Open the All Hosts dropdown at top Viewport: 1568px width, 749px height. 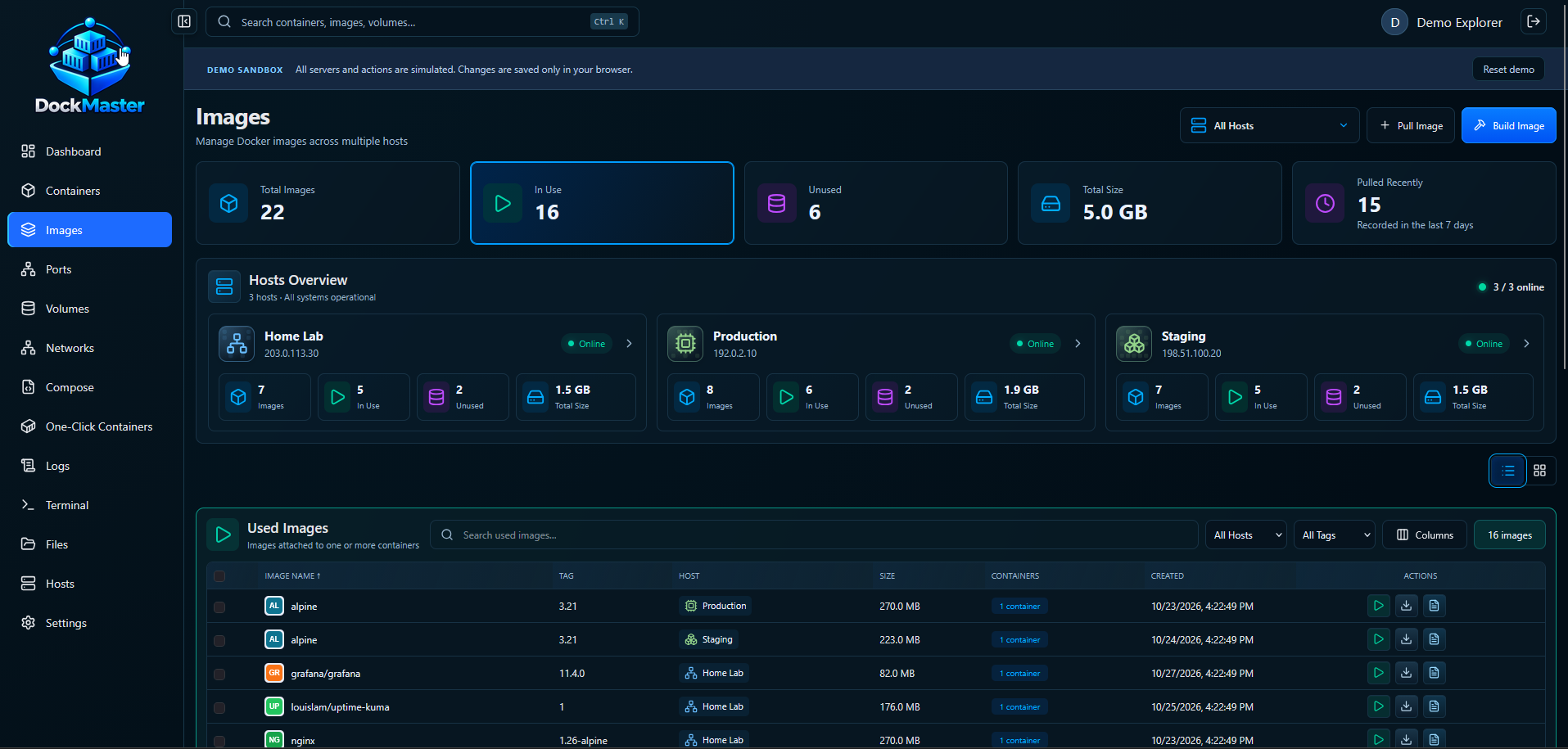click(1269, 125)
